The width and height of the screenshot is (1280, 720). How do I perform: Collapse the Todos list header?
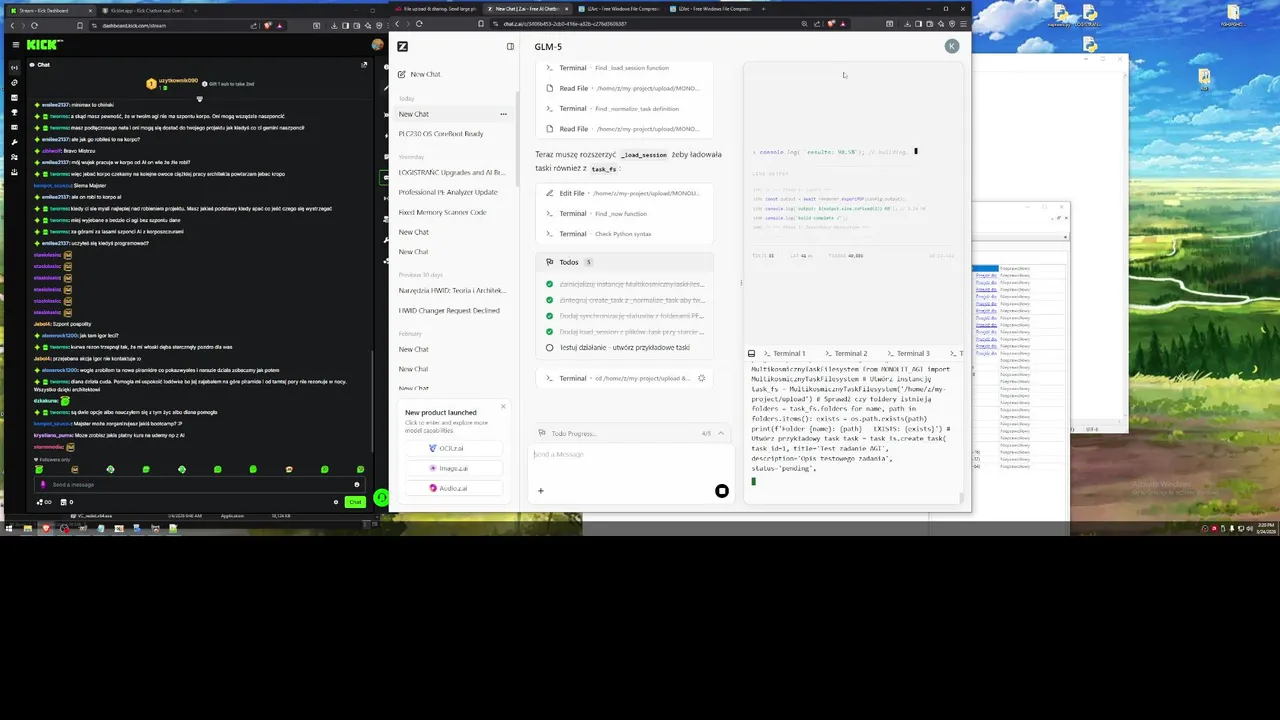click(625, 262)
